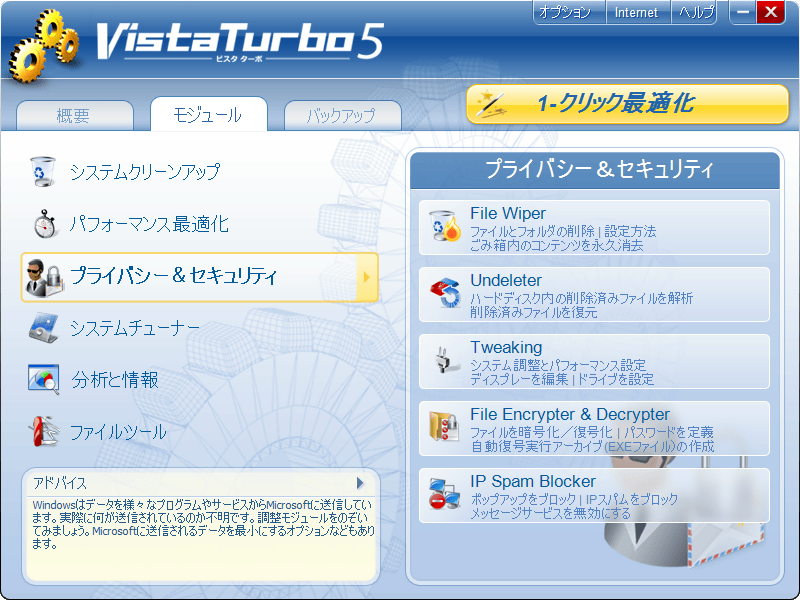Click the magic wand icon on optimize button
This screenshot has width=800, height=600.
coord(491,104)
